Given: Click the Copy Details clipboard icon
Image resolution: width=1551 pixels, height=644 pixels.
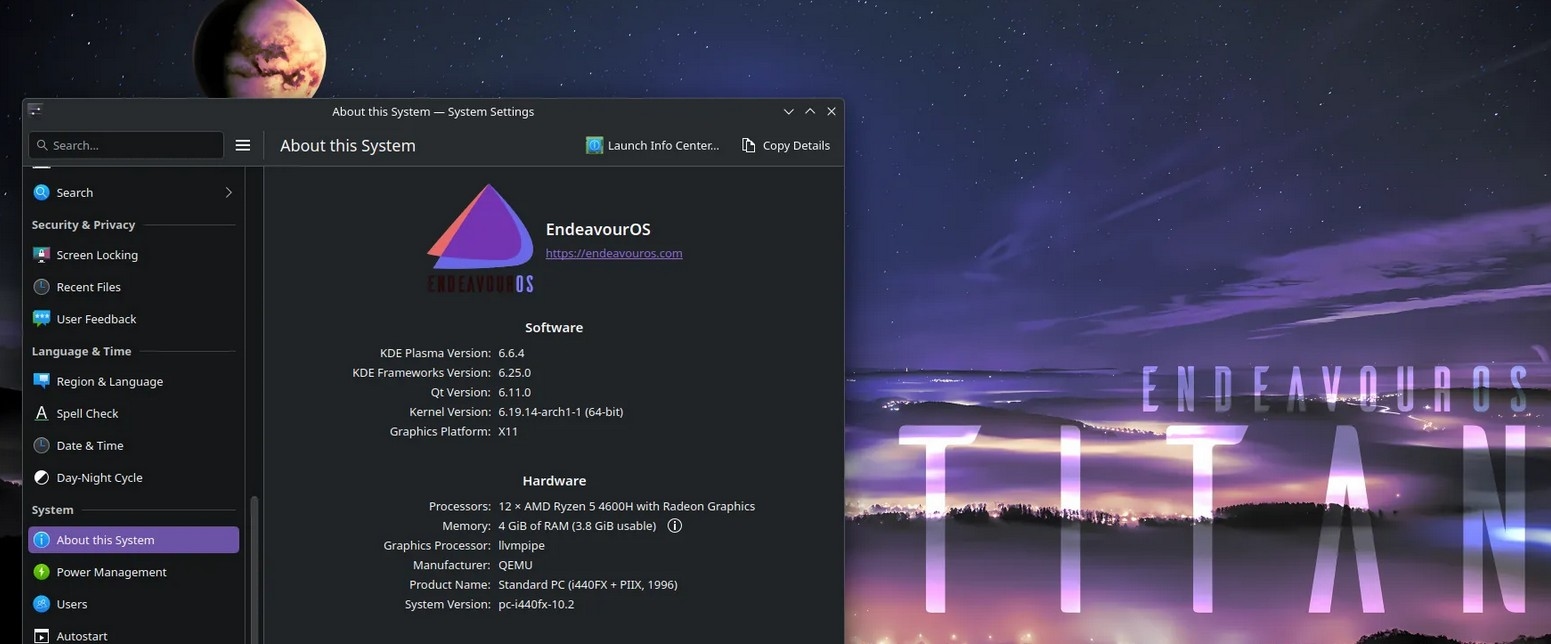Looking at the screenshot, I should point(748,145).
